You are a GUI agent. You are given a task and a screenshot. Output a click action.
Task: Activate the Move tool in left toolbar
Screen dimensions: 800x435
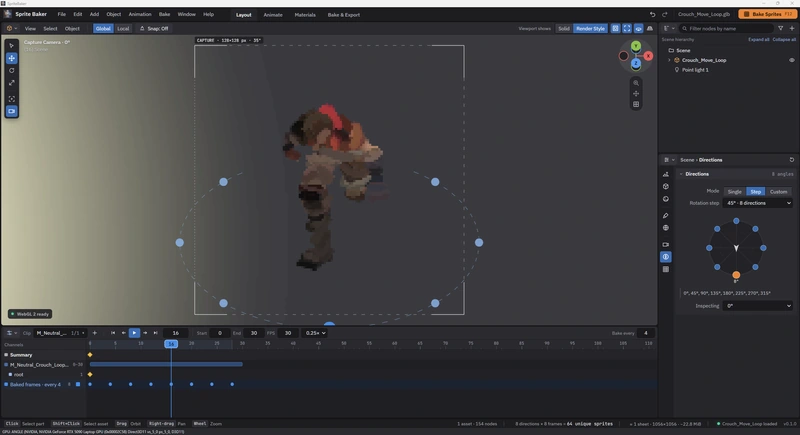tap(11, 58)
